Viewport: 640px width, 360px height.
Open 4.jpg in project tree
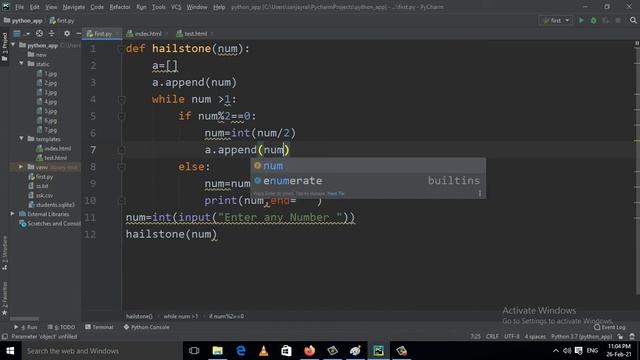point(47,102)
